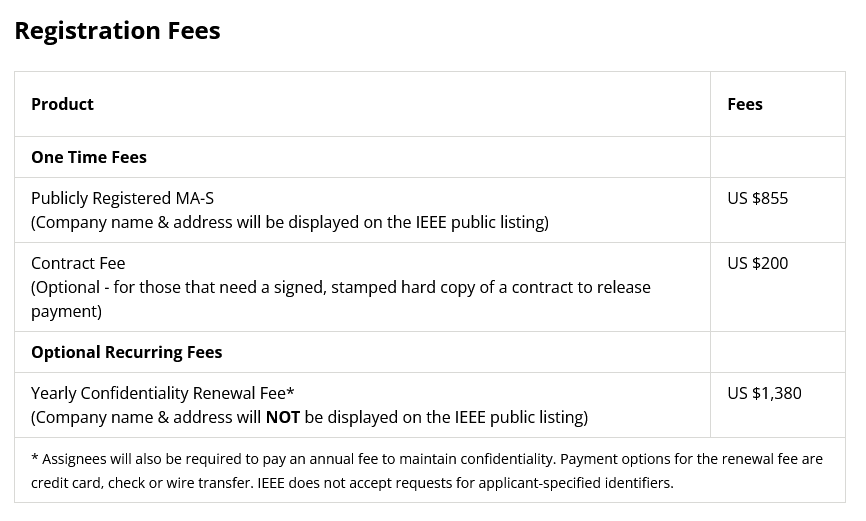Viewport: 866px width, 521px height.
Task: Click the empty Fees cell beside One Time Fees
Action: (777, 157)
